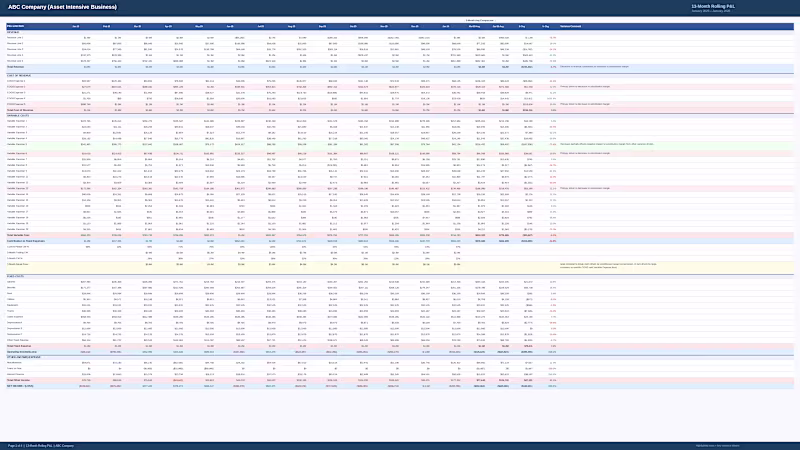Select the Total Fixed Expenses row label
Screen dimensions: 800x450
pyautogui.click(x=19, y=346)
